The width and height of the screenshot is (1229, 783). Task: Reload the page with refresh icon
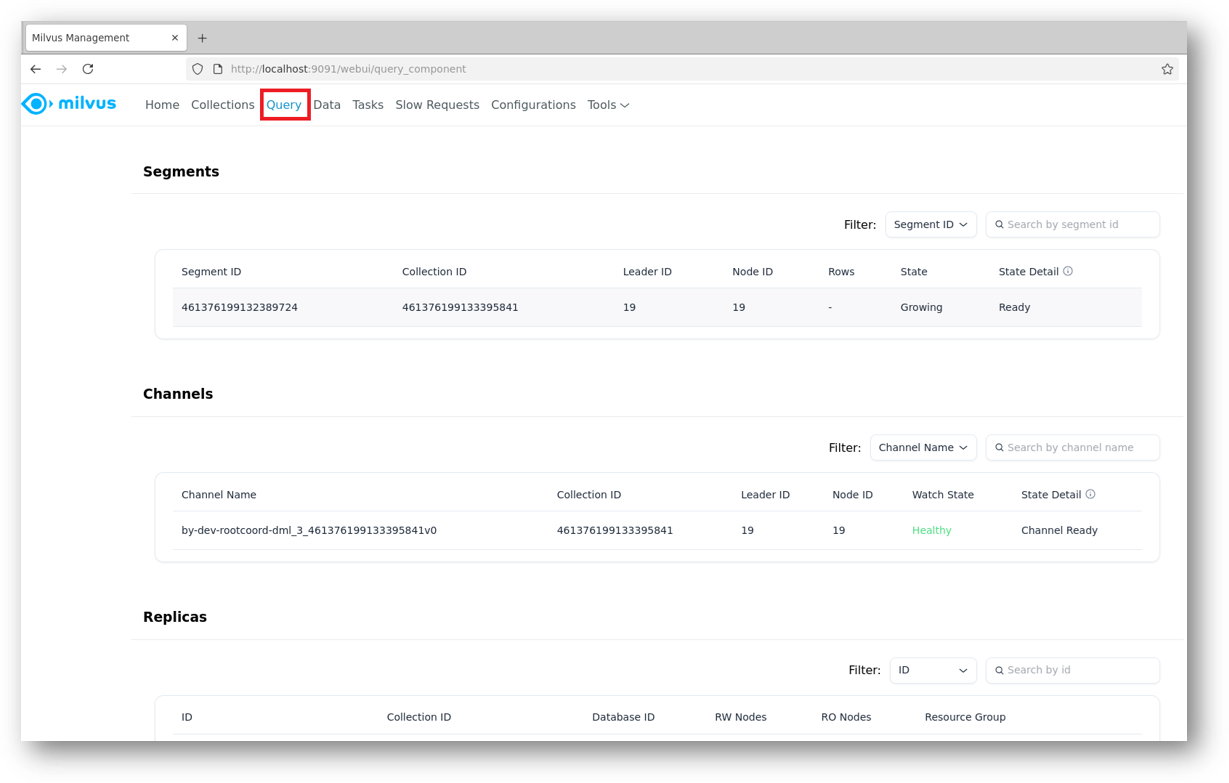point(88,69)
